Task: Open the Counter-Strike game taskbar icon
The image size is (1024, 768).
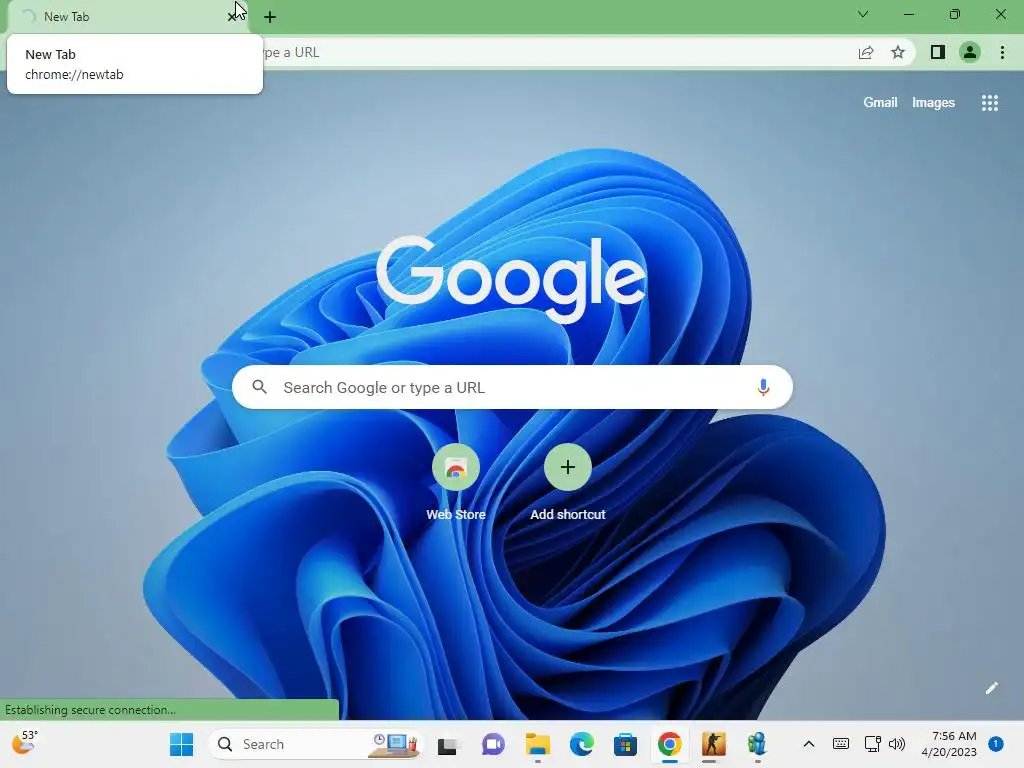Action: pyautogui.click(x=713, y=744)
